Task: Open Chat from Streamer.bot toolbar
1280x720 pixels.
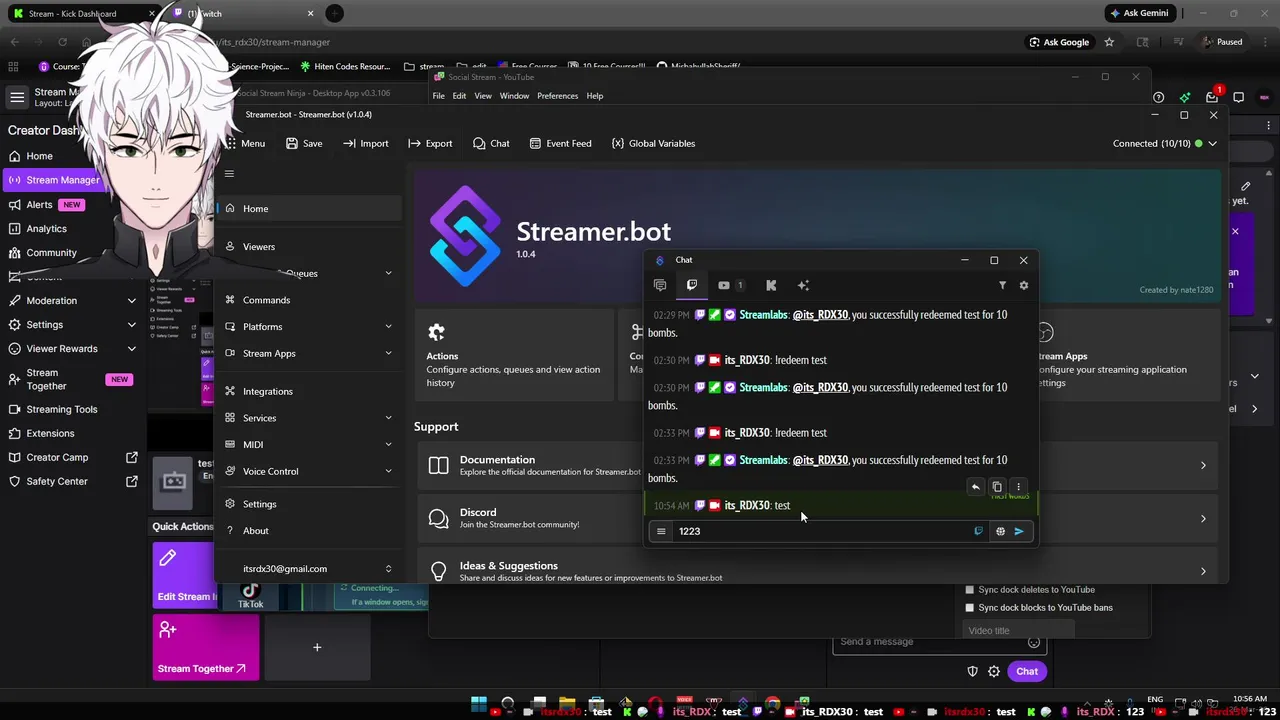Action: pos(491,143)
